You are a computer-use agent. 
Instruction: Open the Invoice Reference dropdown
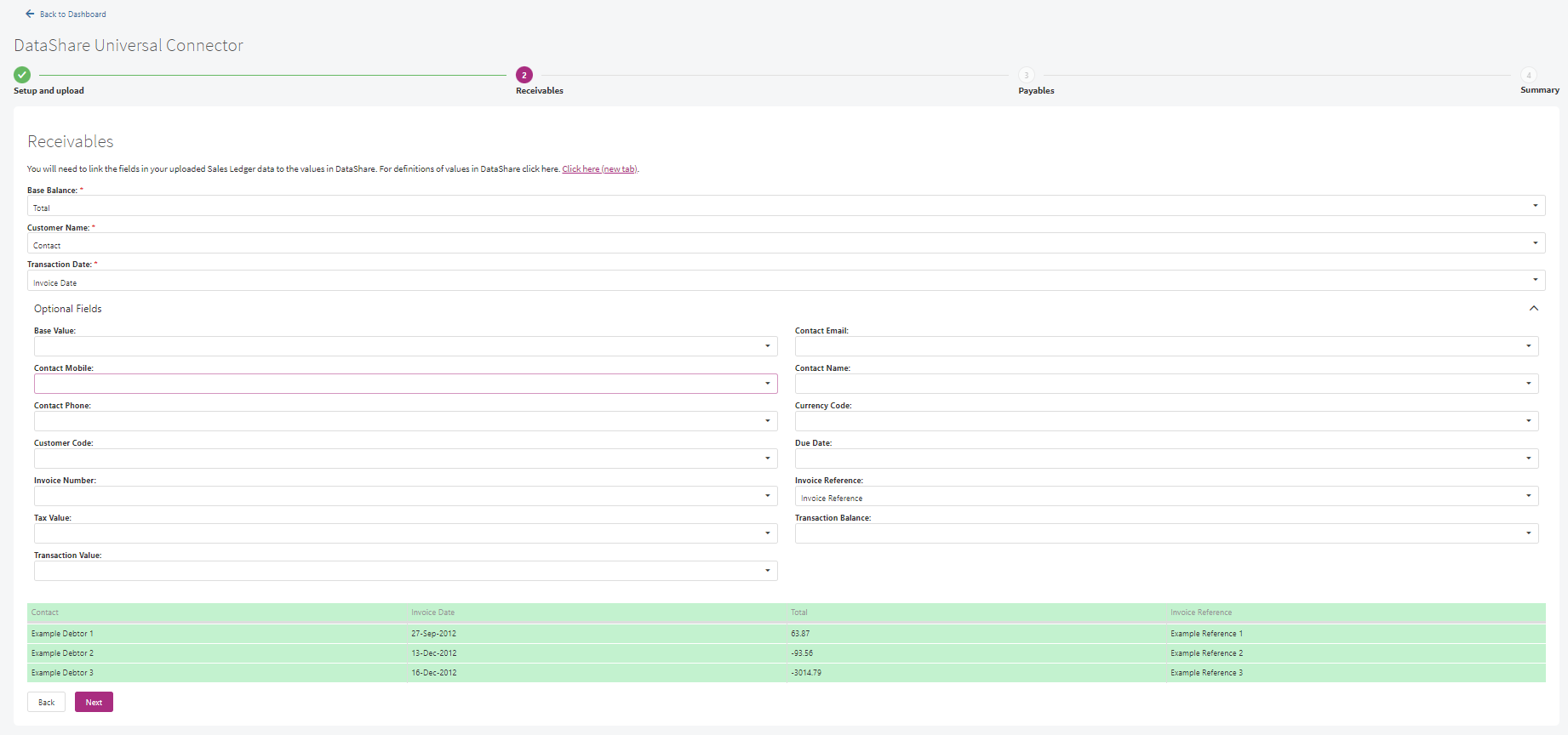(x=1166, y=496)
